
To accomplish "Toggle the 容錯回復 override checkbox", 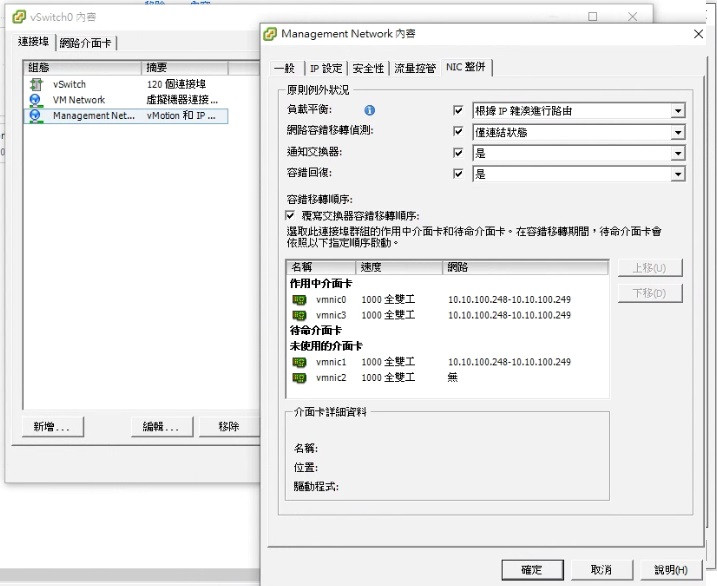I will click(458, 174).
